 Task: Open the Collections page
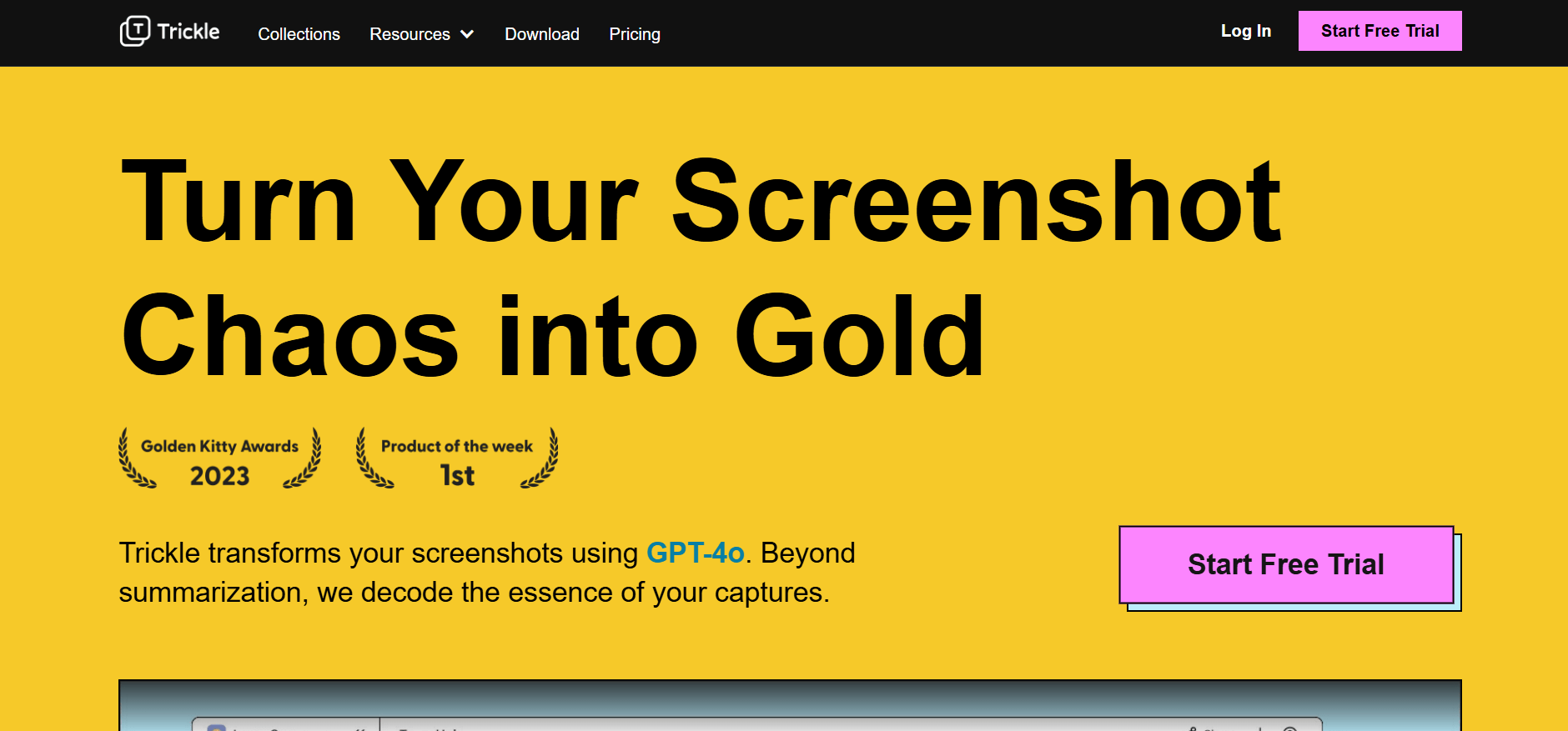tap(299, 34)
